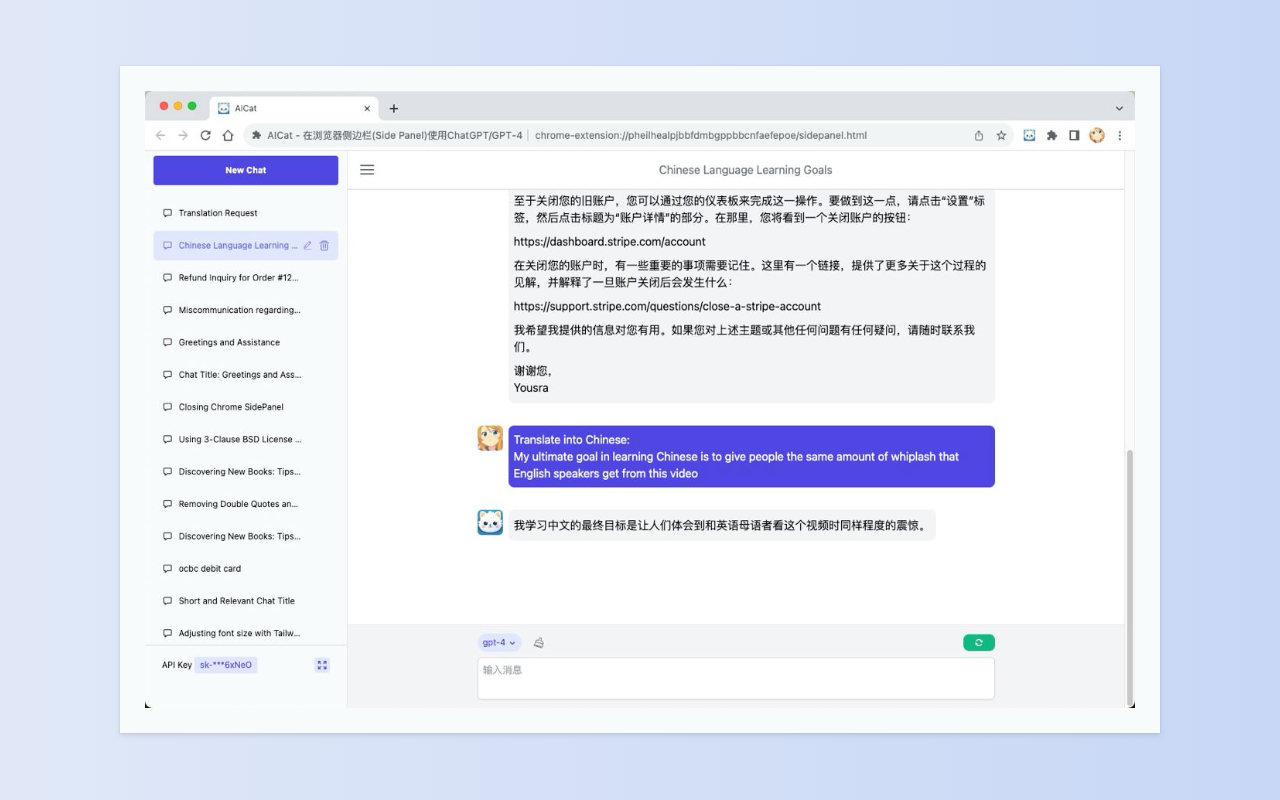Open the browser extensions puzzle icon

pyautogui.click(x=1052, y=135)
